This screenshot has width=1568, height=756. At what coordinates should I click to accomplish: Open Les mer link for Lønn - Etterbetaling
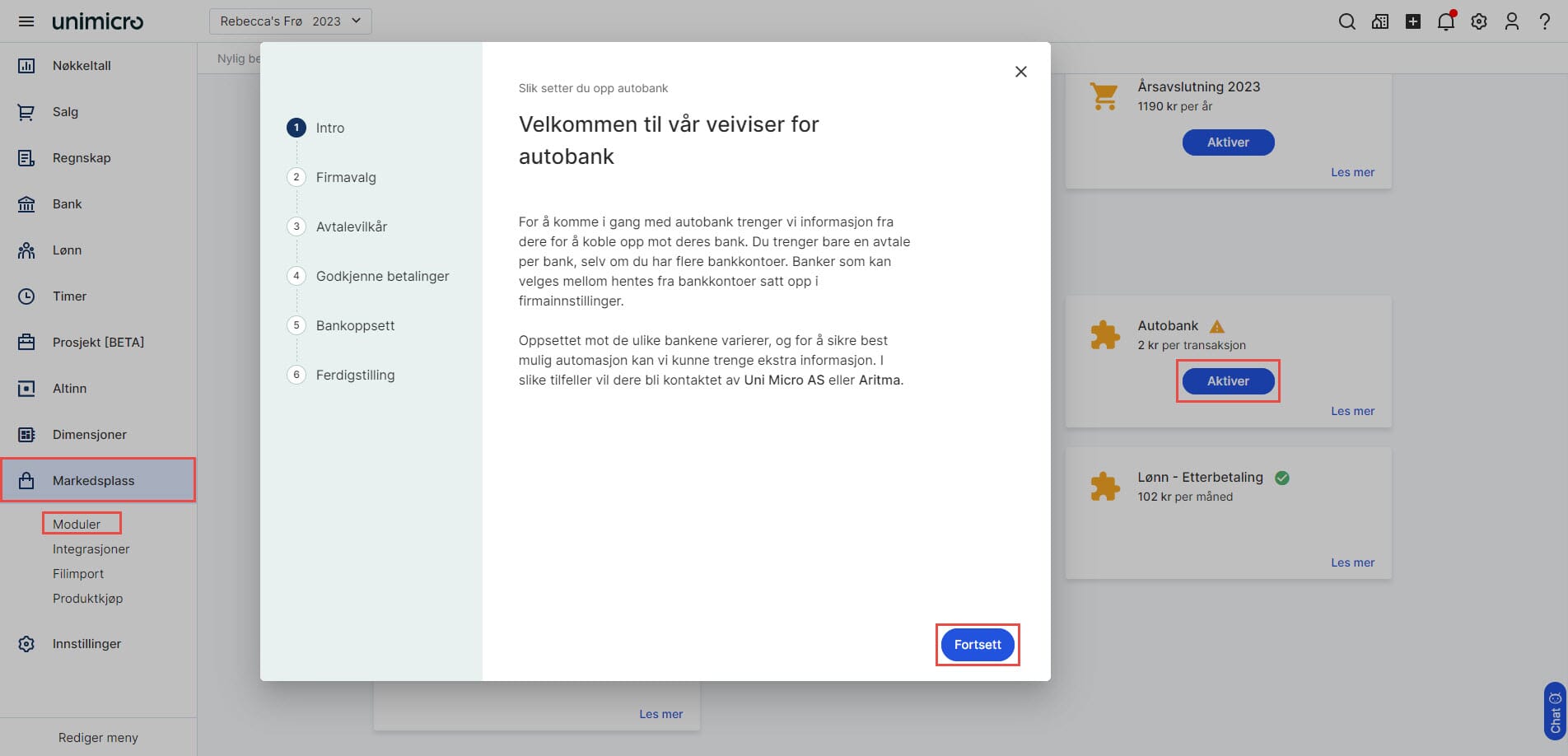[x=1352, y=562]
